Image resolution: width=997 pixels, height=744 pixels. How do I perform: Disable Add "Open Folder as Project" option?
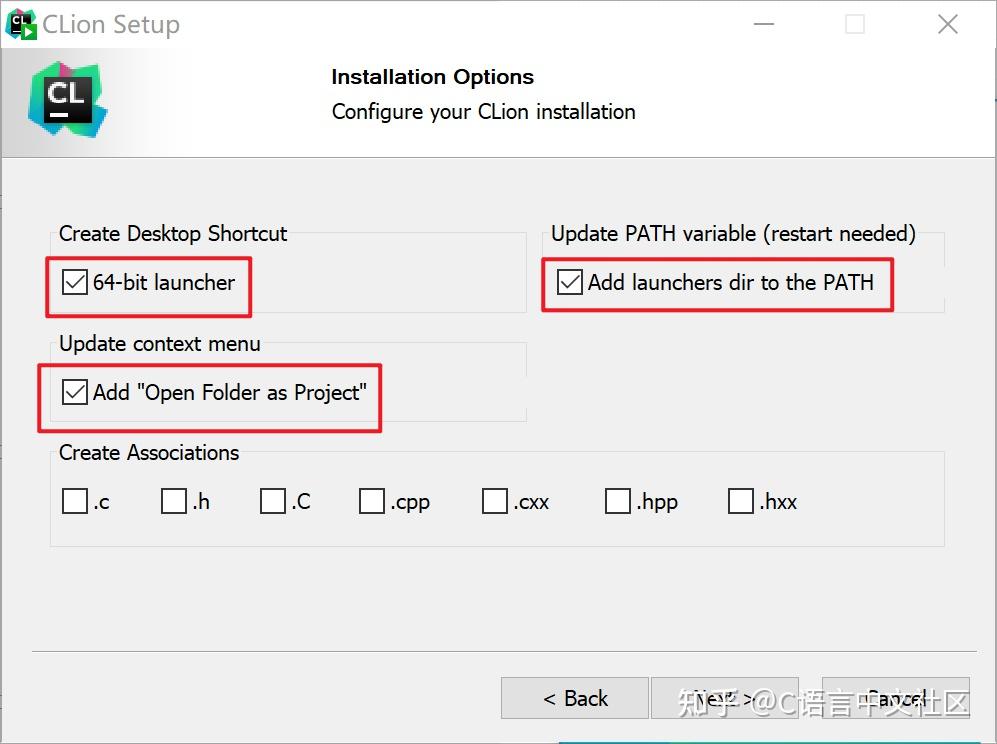[75, 393]
